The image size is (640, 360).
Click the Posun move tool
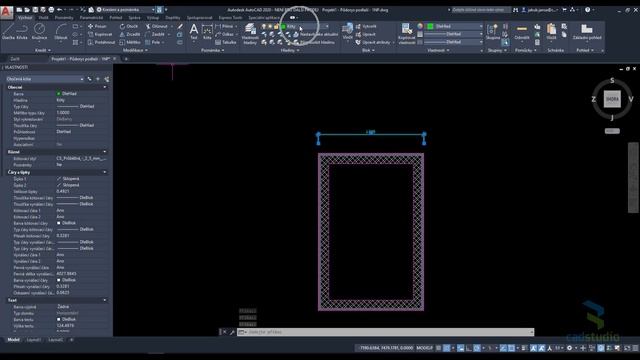97,26
